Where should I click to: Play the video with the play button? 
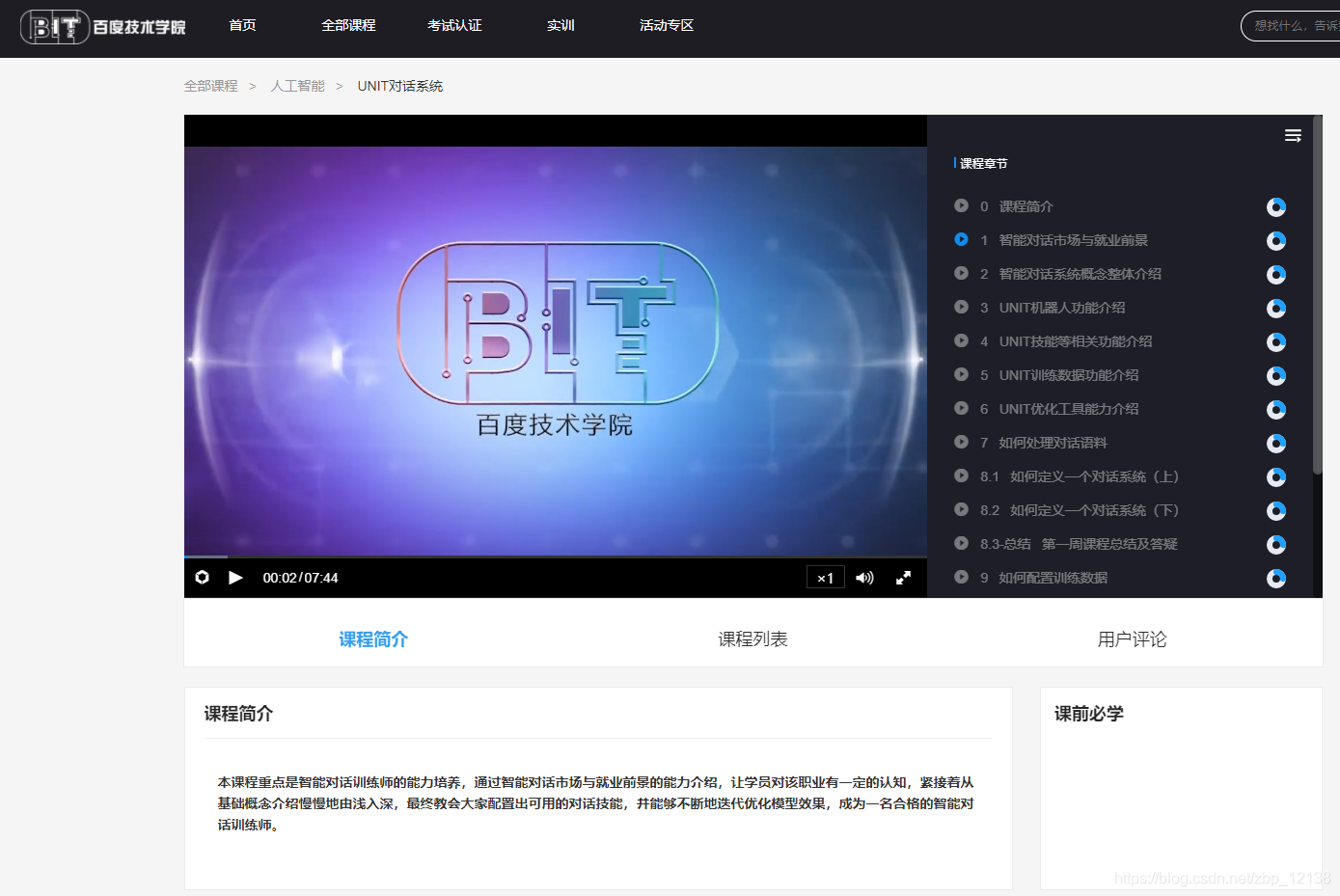[x=235, y=578]
